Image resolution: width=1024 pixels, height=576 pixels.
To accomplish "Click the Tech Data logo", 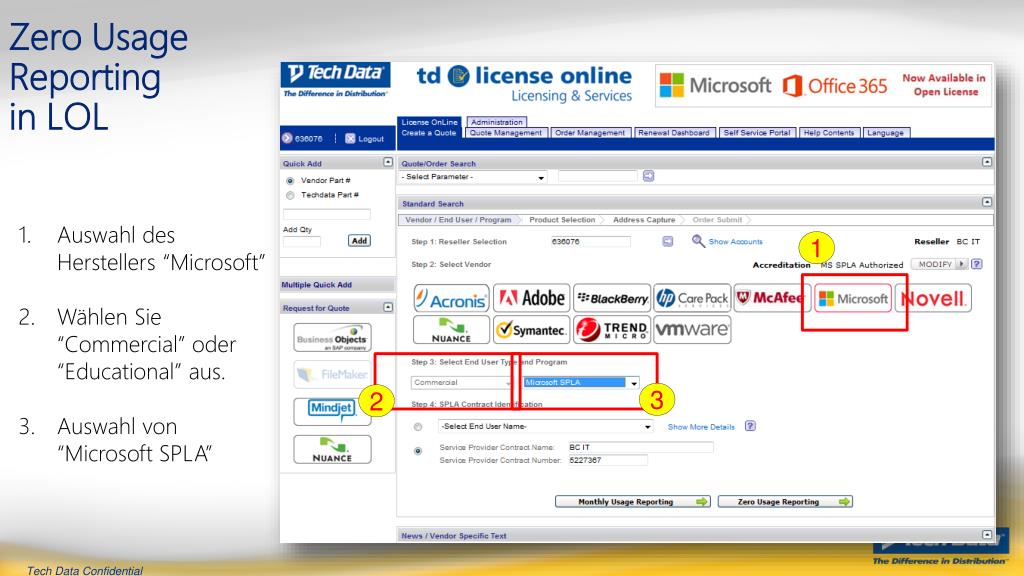I will [x=336, y=80].
